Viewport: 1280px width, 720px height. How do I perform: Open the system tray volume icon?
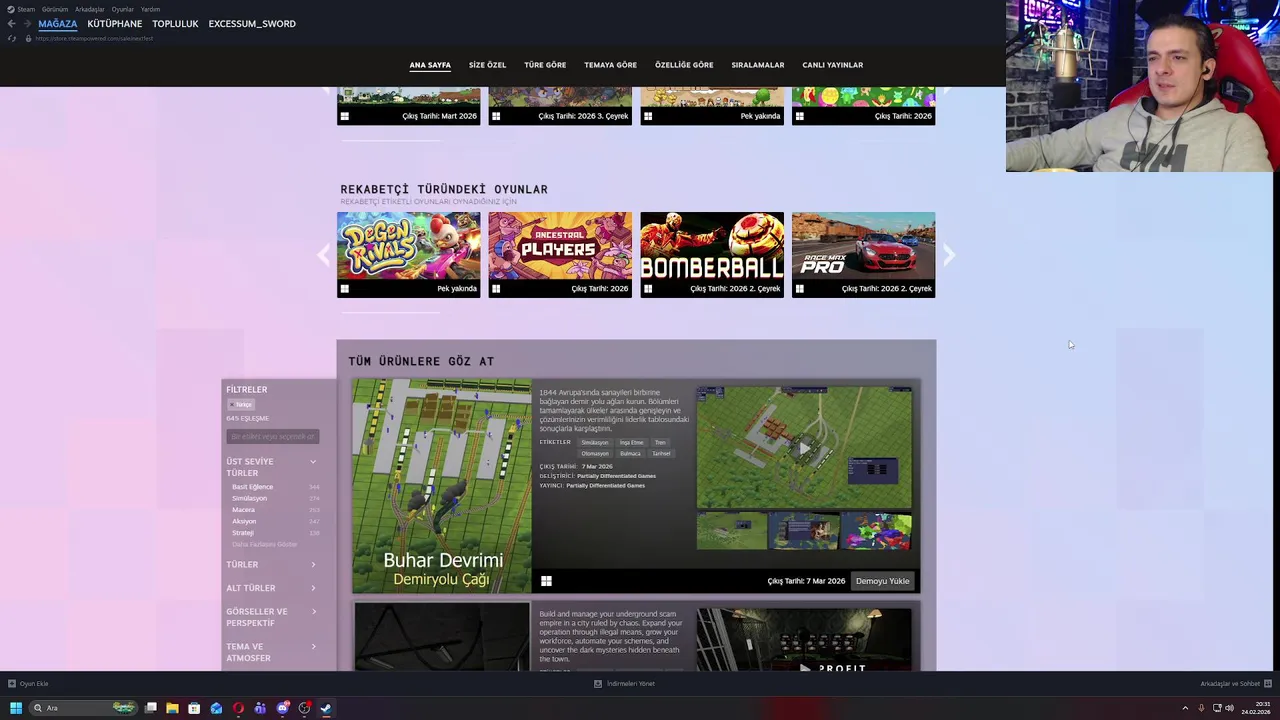click(x=1229, y=708)
